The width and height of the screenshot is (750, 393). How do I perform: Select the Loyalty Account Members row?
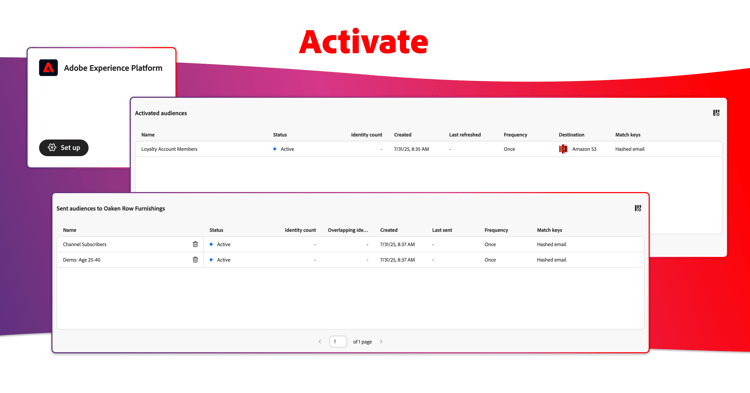[429, 149]
